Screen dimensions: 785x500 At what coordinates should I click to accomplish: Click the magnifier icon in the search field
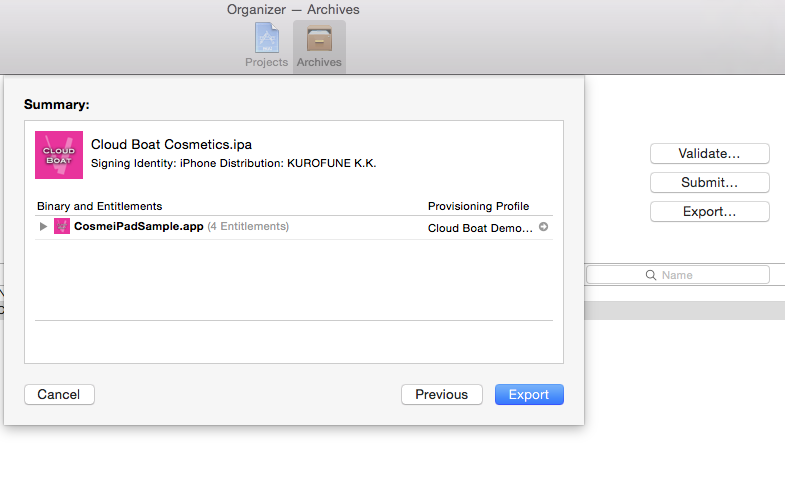pyautogui.click(x=651, y=275)
